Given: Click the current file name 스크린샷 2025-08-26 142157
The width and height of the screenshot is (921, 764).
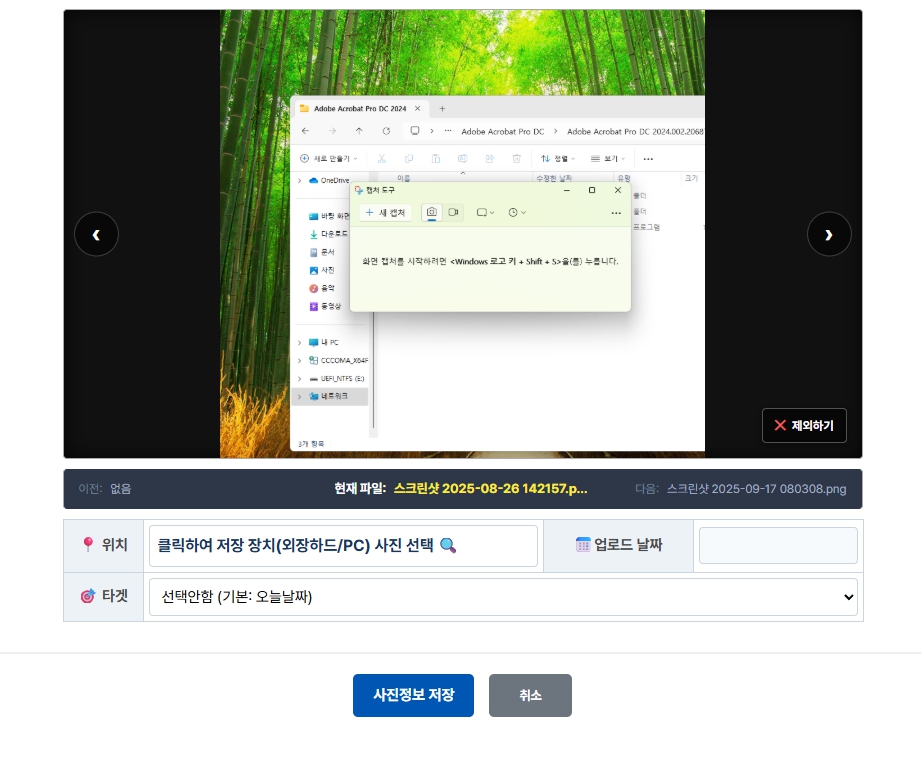Looking at the screenshot, I should pos(490,489).
